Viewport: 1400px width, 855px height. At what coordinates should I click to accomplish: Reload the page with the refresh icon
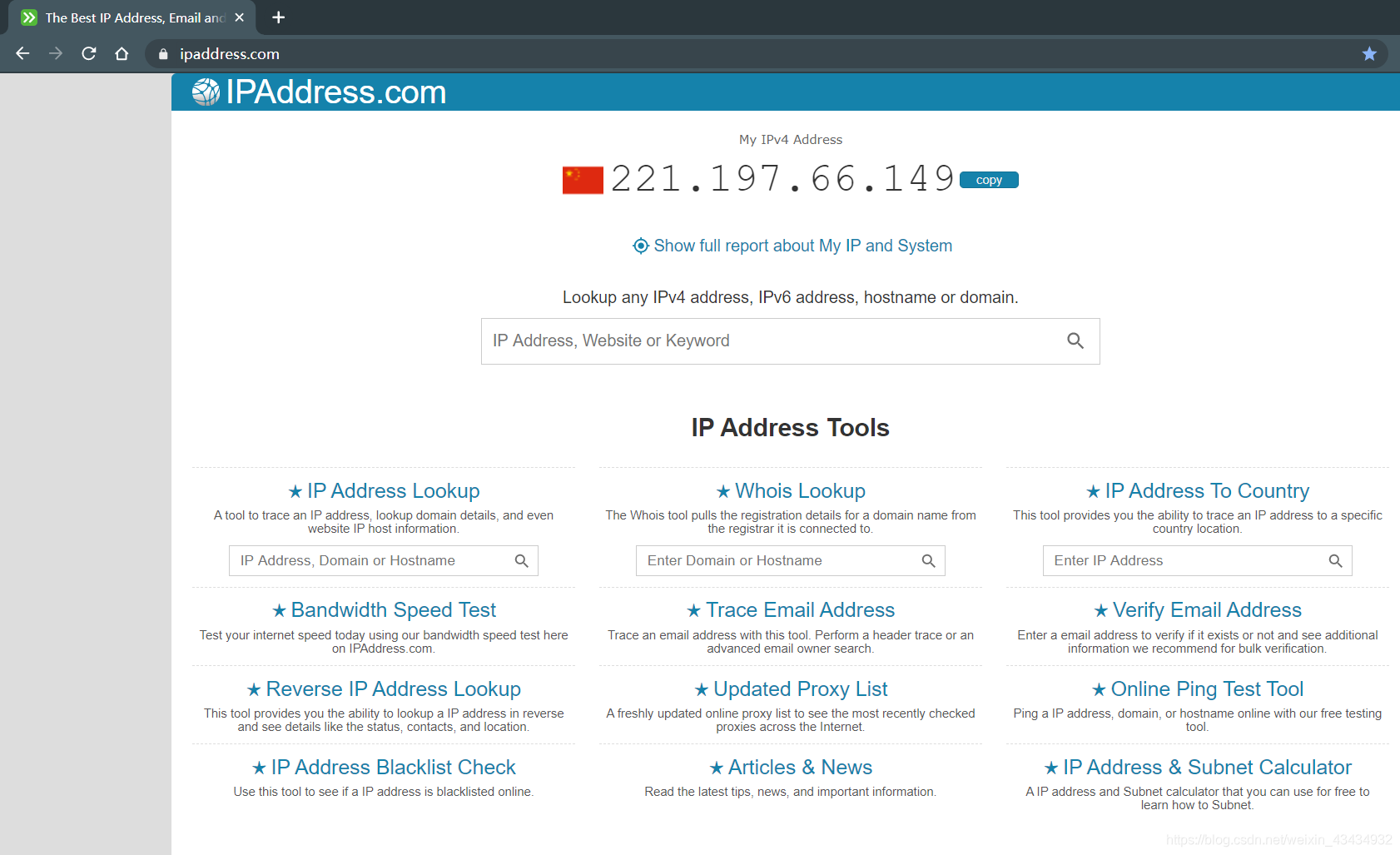click(89, 53)
